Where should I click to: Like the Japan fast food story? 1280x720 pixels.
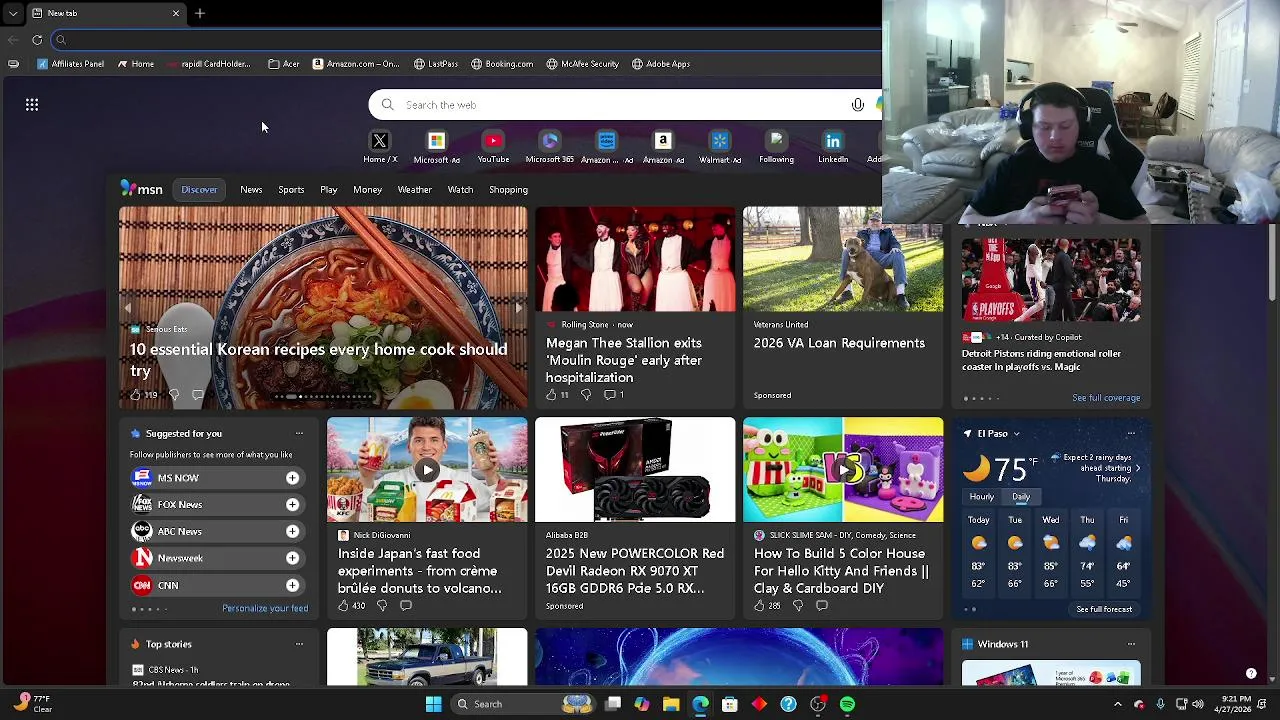pyautogui.click(x=343, y=605)
